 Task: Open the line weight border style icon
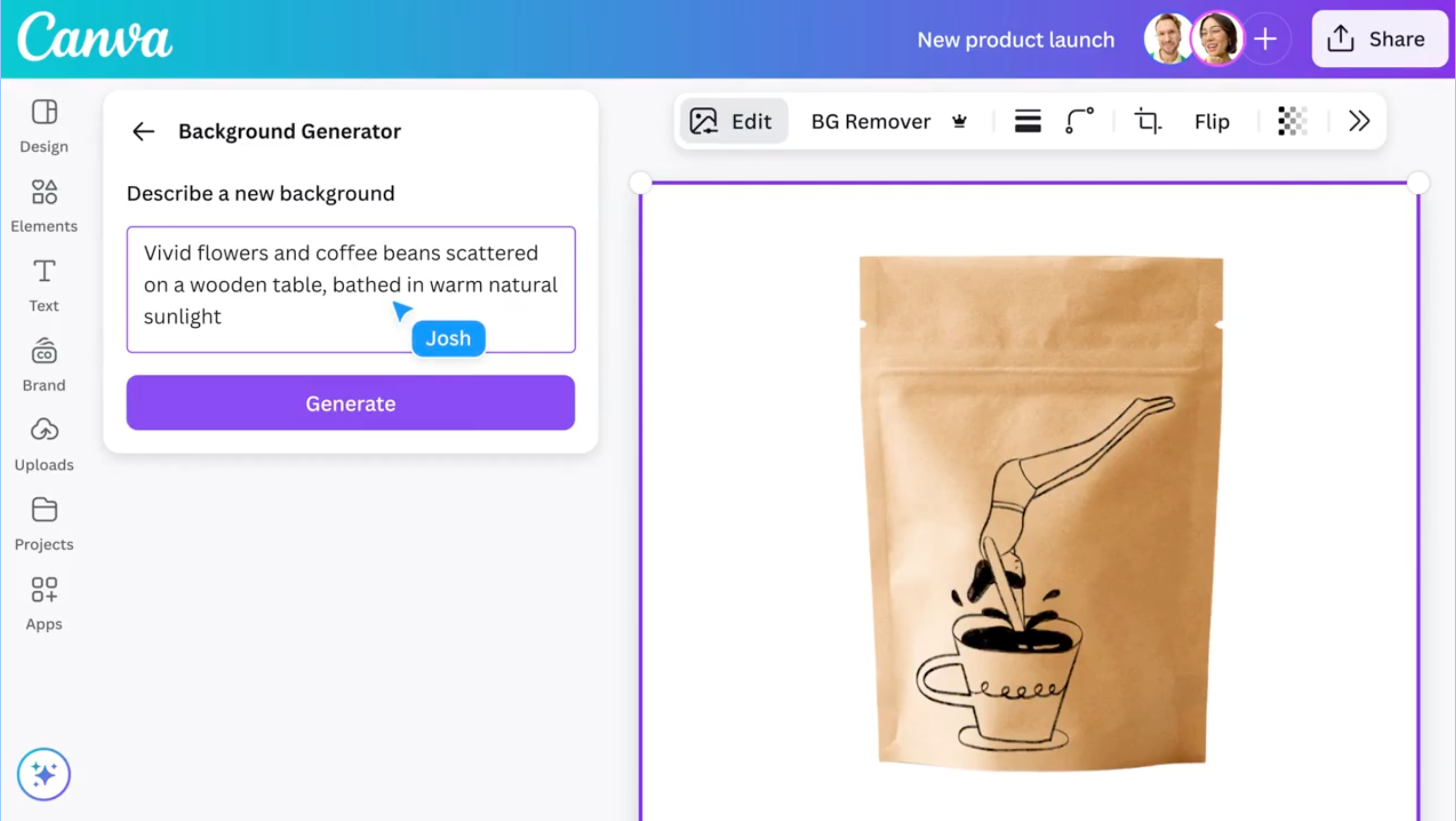click(1028, 121)
